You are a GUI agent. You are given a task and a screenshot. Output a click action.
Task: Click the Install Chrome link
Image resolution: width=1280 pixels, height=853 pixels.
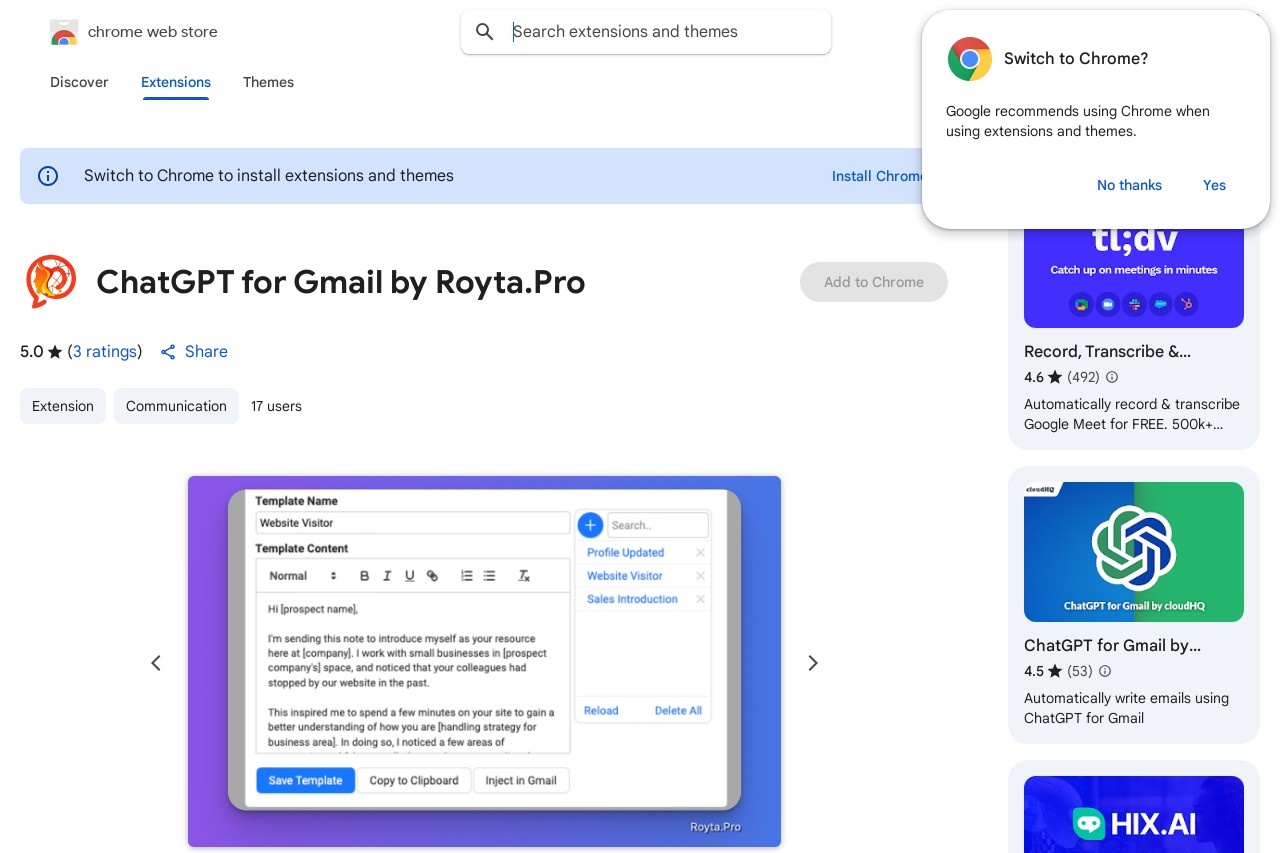pyautogui.click(x=878, y=176)
